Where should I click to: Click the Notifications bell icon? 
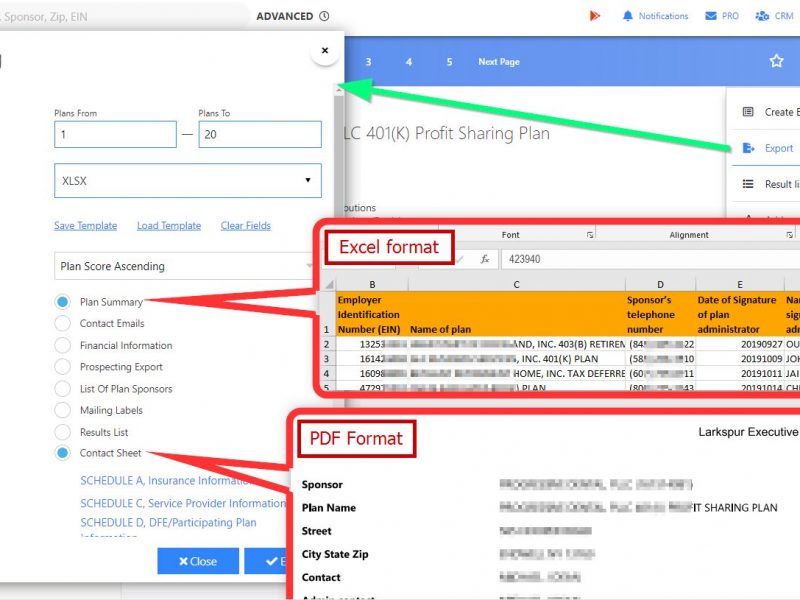coord(628,16)
